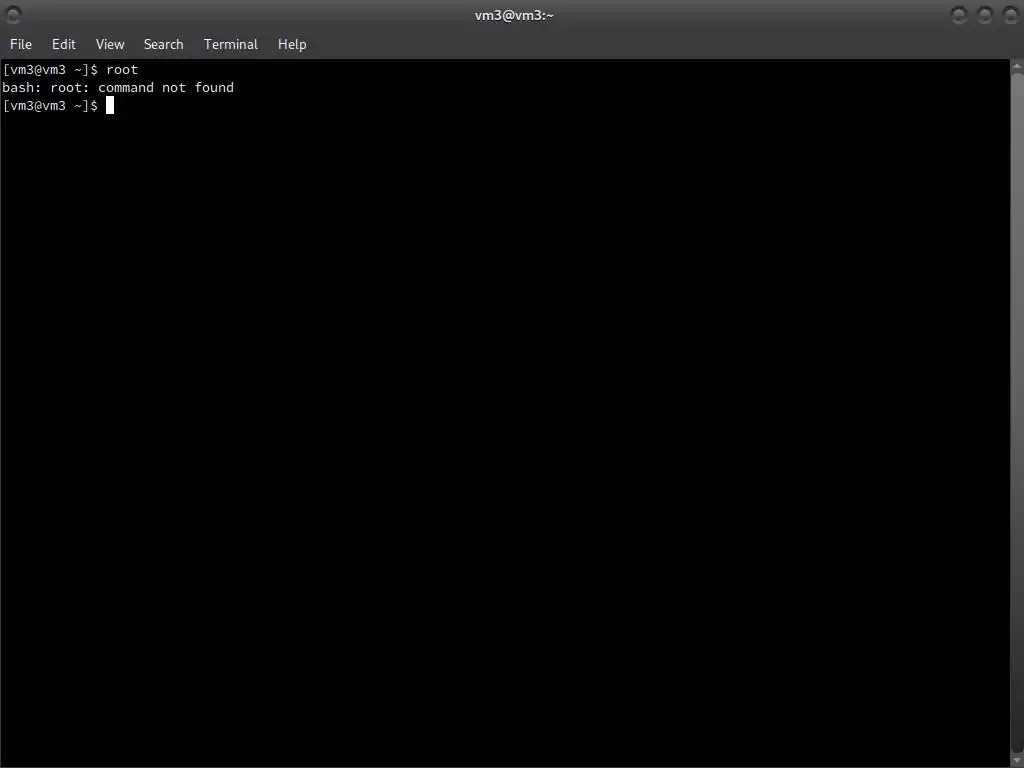Open the File menu
Image resolution: width=1024 pixels, height=768 pixels.
(x=20, y=44)
